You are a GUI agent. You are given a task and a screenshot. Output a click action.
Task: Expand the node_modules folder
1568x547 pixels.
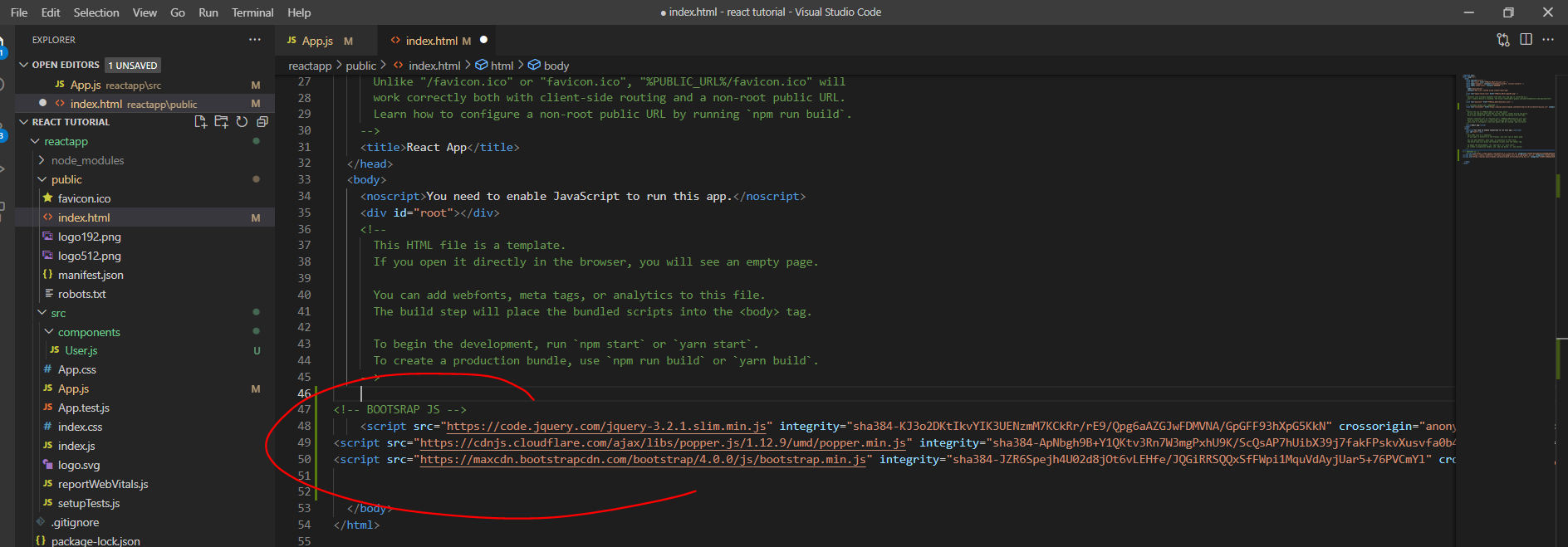tap(87, 160)
